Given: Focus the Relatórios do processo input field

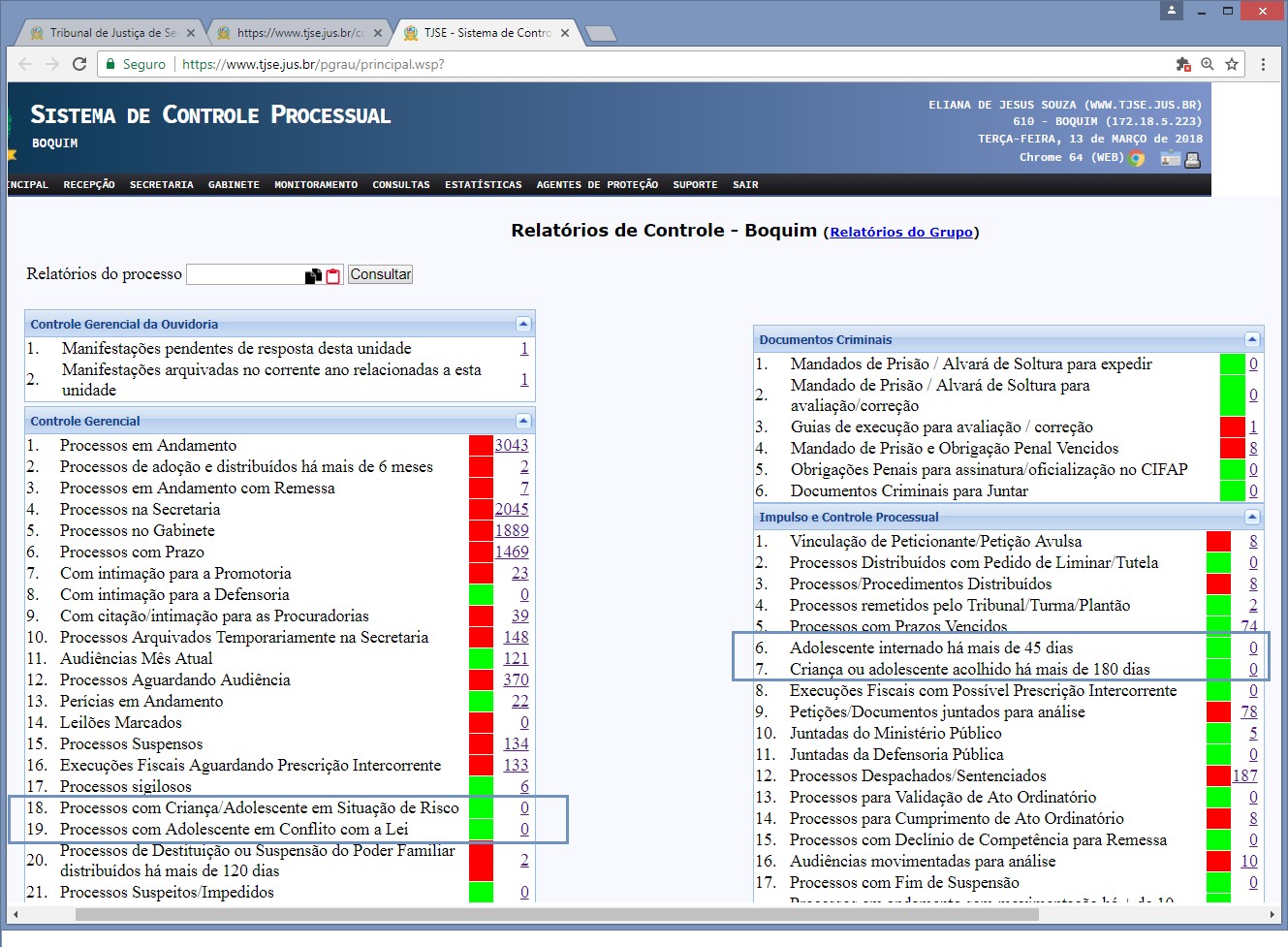Looking at the screenshot, I should click(x=244, y=274).
